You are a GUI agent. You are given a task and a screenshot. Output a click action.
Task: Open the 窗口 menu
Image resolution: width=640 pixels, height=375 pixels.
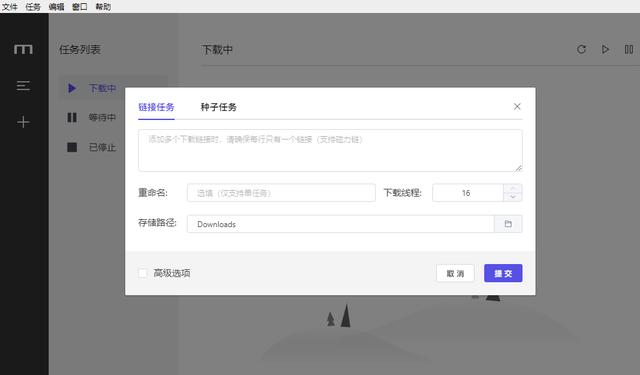pyautogui.click(x=80, y=7)
